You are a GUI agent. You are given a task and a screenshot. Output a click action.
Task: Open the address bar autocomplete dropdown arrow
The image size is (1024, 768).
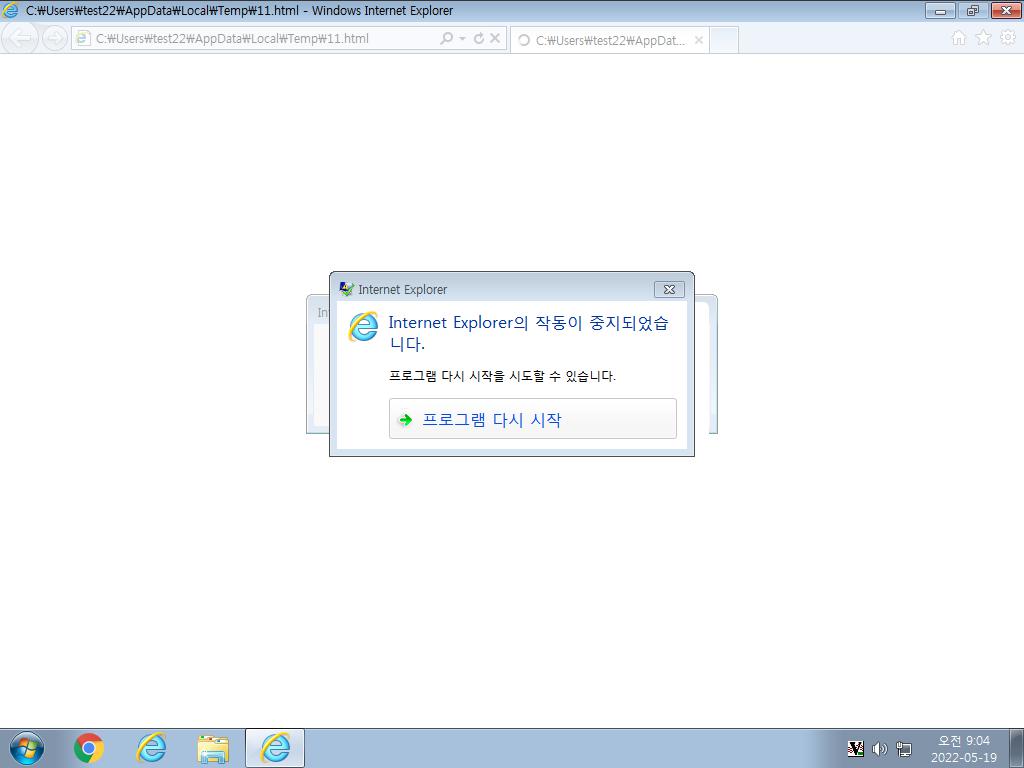click(x=462, y=39)
